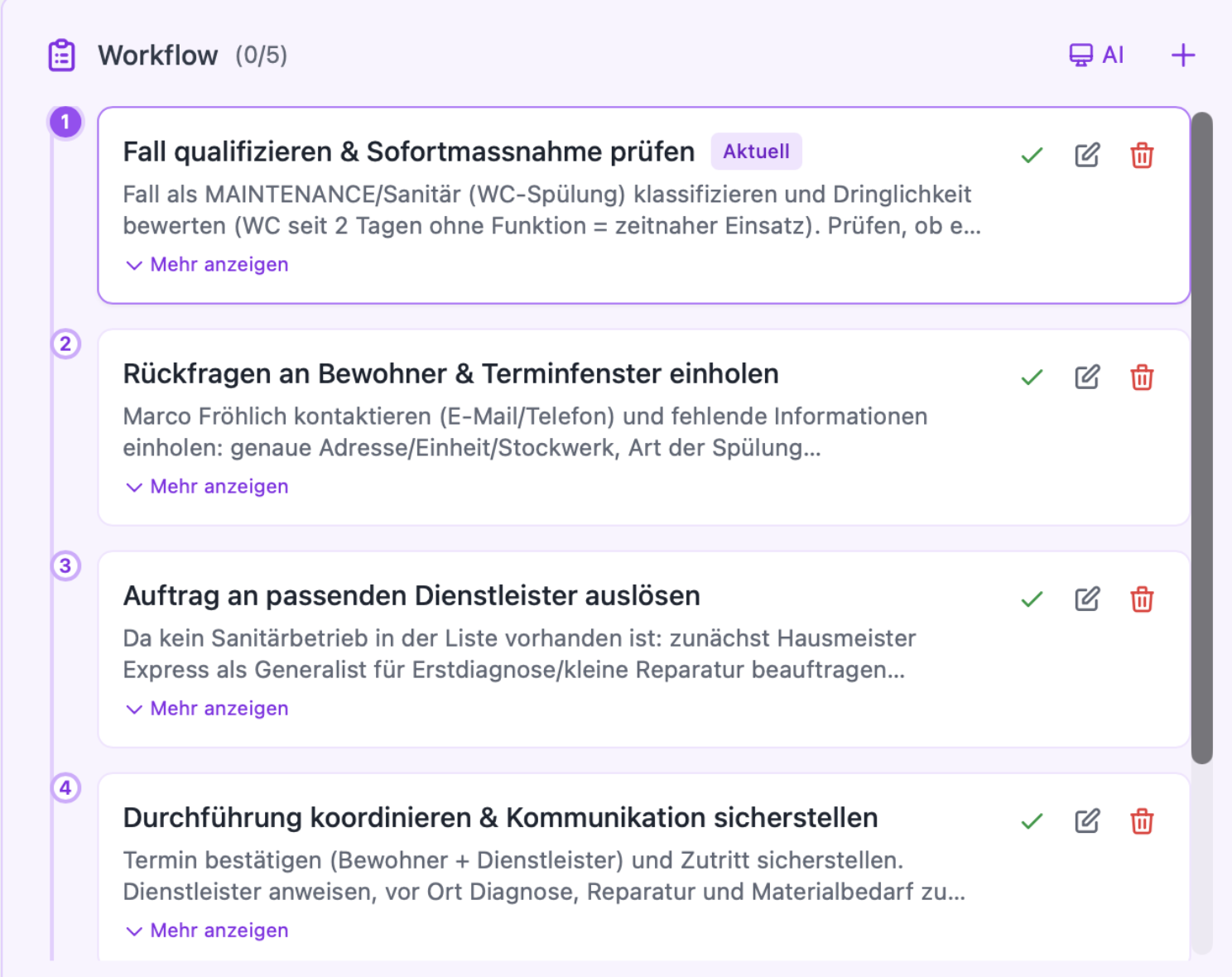The image size is (1232, 977).
Task: Edit the step 'Rückfragen an Bewohner & Terminfenster einholen'
Action: click(1087, 378)
